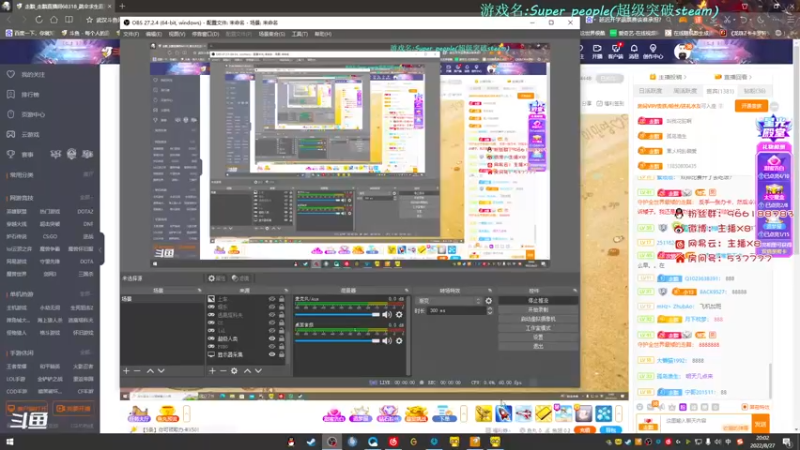Adjust the 麦克风/Aux volume slider
Screen dimensions: 800x450
(x=337, y=315)
